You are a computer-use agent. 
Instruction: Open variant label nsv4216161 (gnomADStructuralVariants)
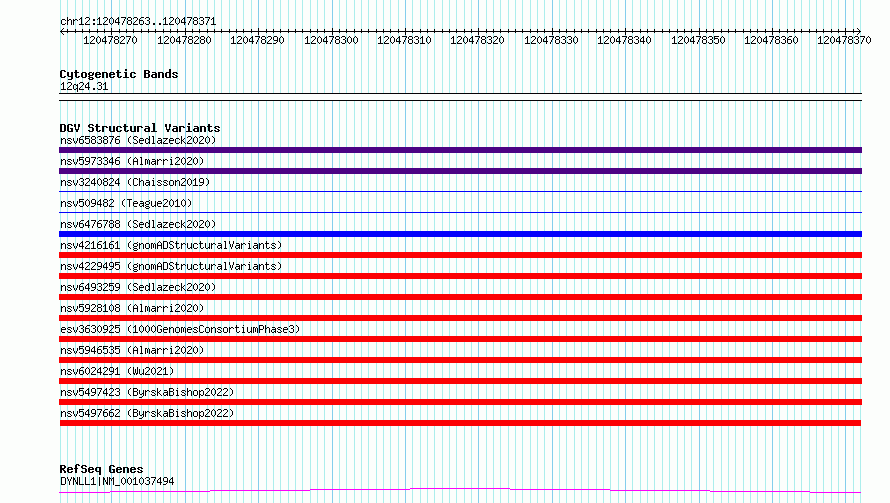tap(171, 245)
